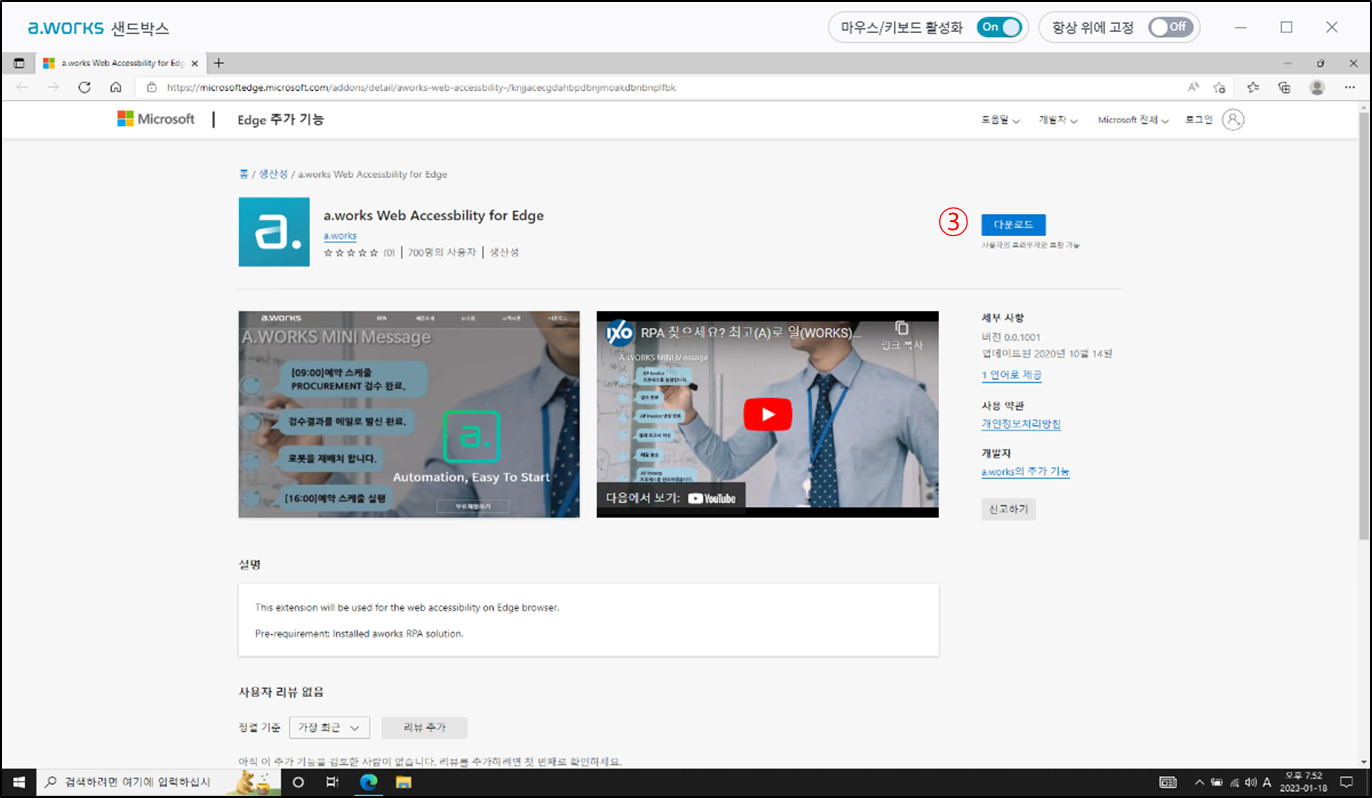The image size is (1372, 798).
Task: Go to the browser home page
Action: 116,87
